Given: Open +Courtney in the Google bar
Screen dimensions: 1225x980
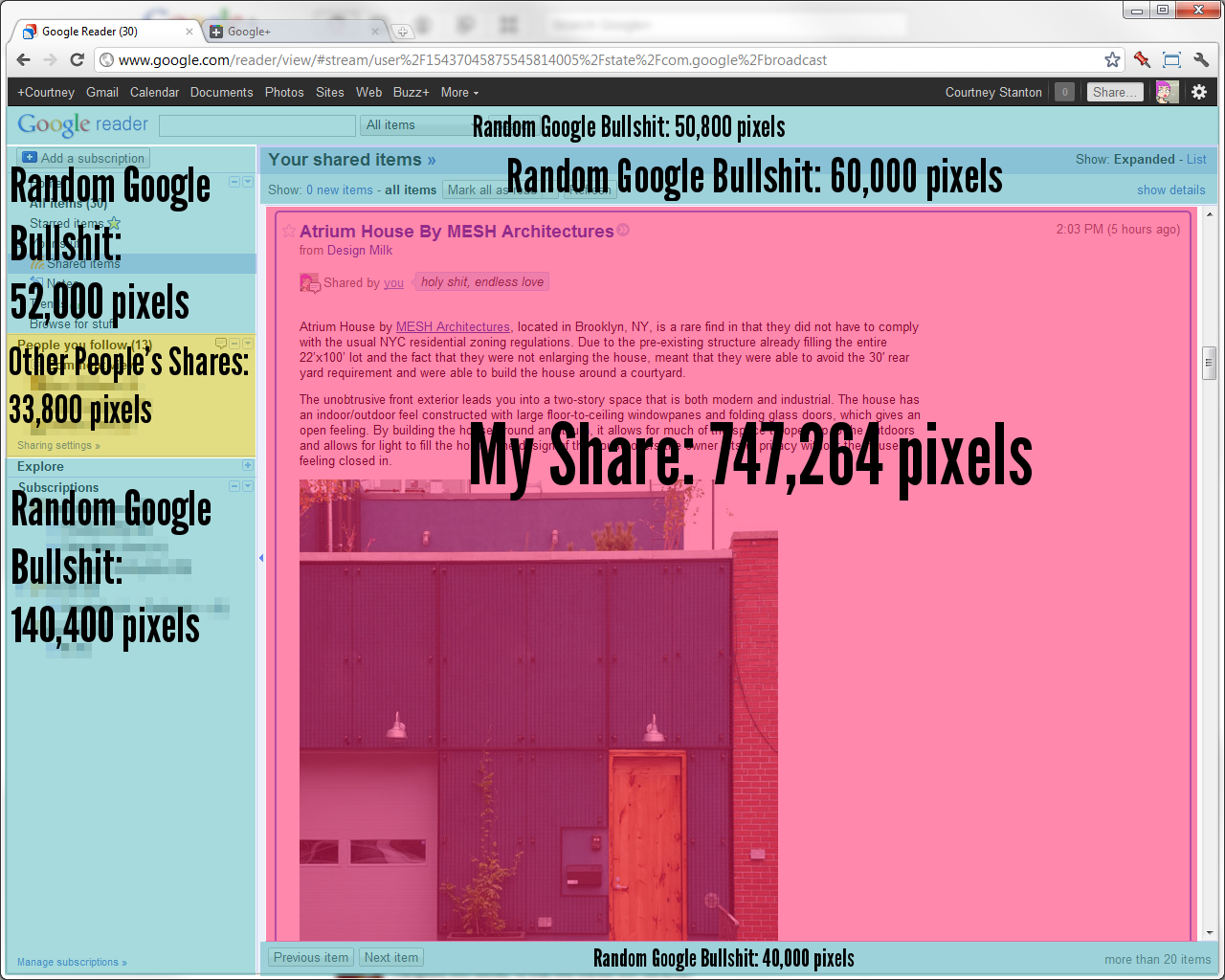Looking at the screenshot, I should [x=46, y=92].
